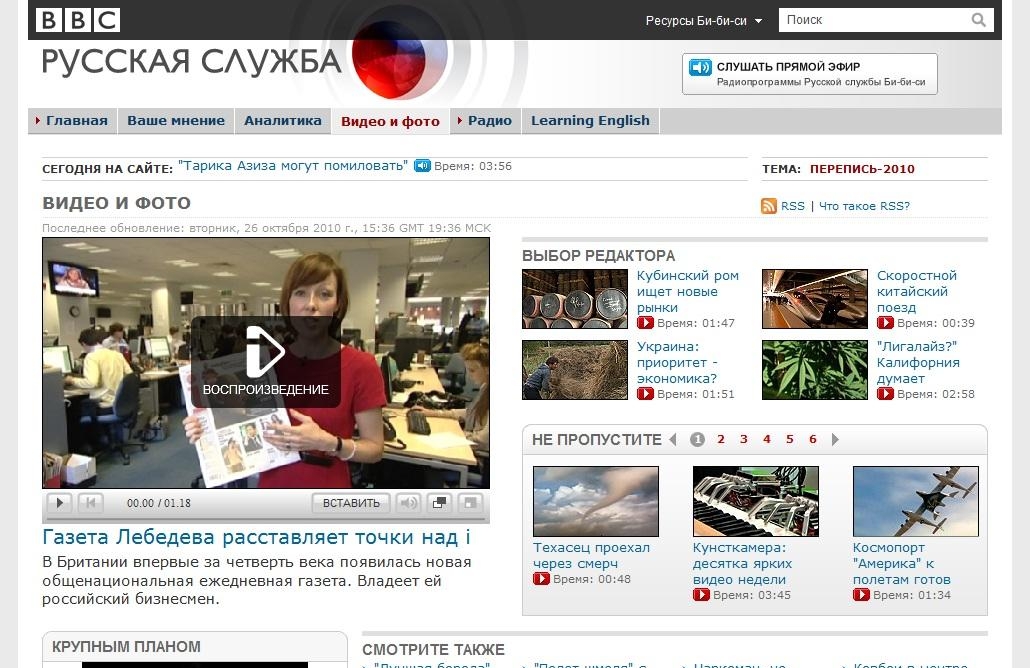Click the red video icon under Кубинский ром
Image resolution: width=1030 pixels, height=668 pixels.
click(645, 323)
